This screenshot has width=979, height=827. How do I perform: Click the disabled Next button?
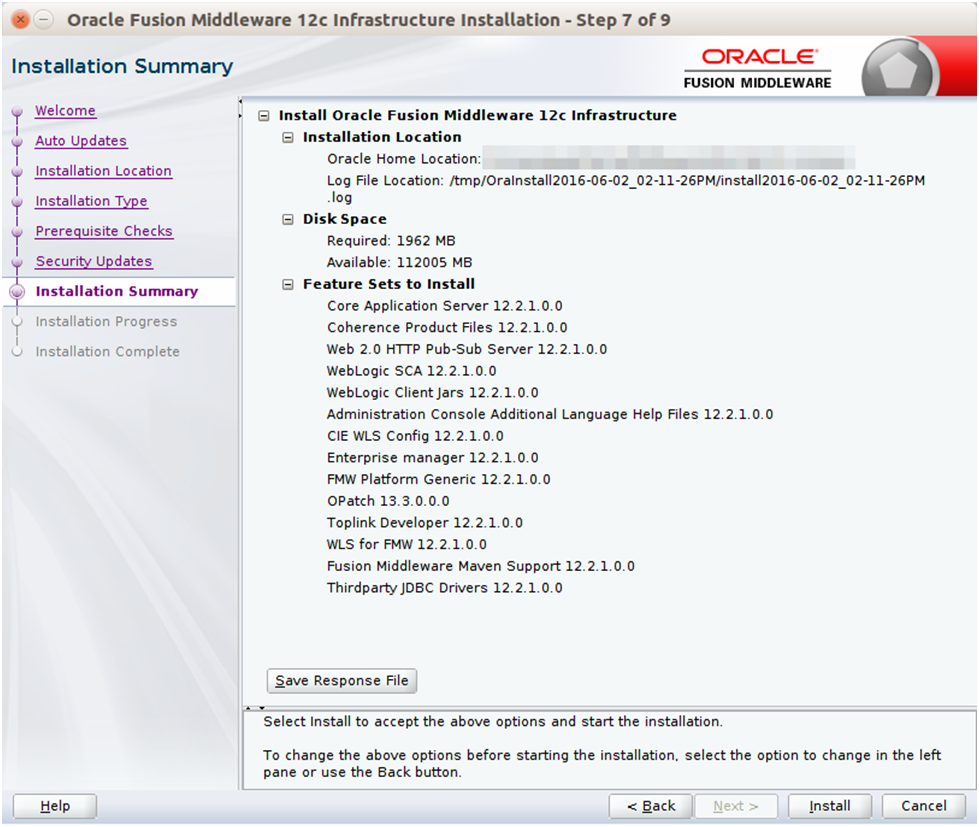coord(736,806)
